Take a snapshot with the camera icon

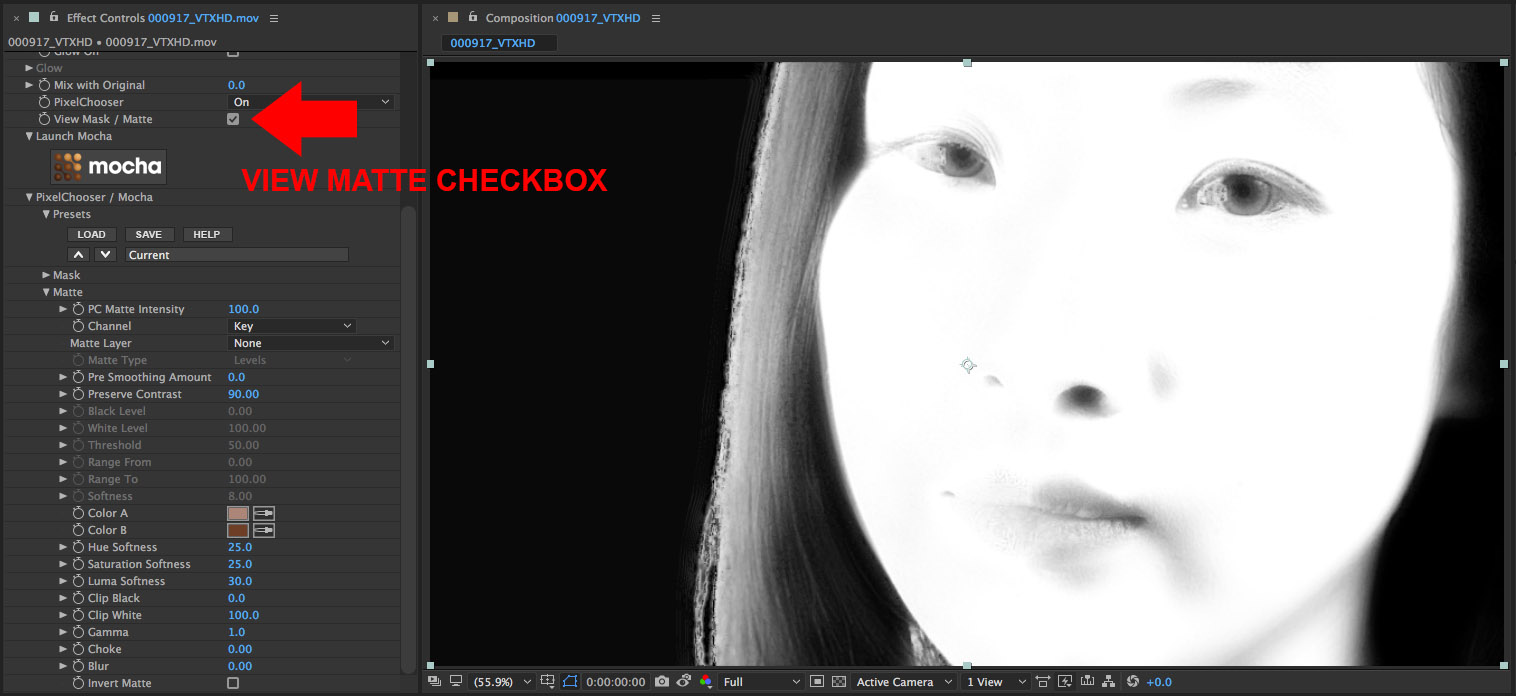coord(662,682)
